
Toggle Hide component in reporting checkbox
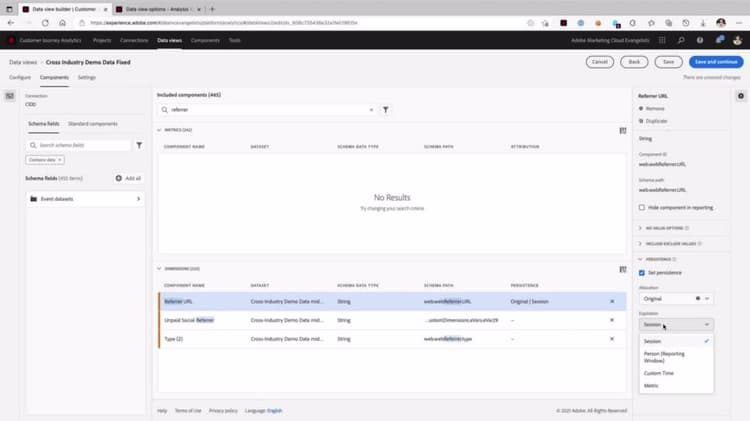641,208
